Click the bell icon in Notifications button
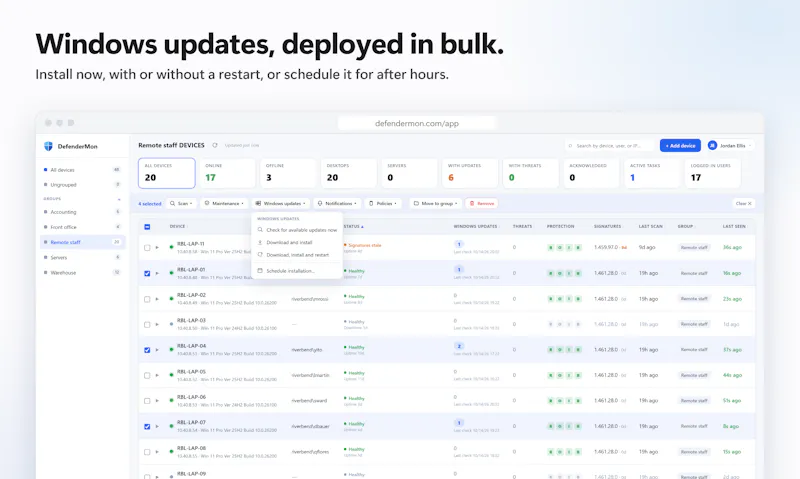The height and width of the screenshot is (479, 800). point(320,203)
